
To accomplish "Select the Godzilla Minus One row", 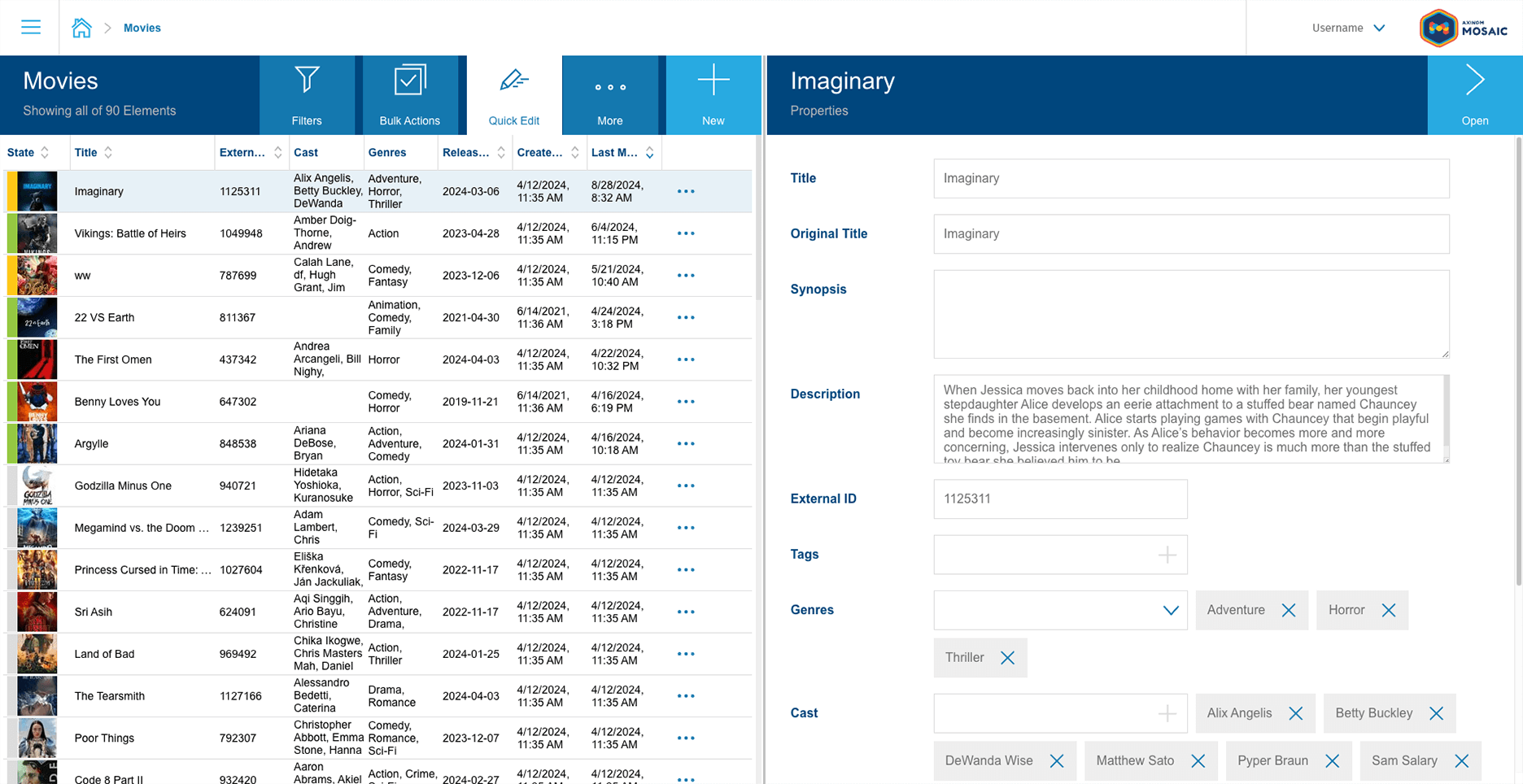I will pyautogui.click(x=123, y=486).
